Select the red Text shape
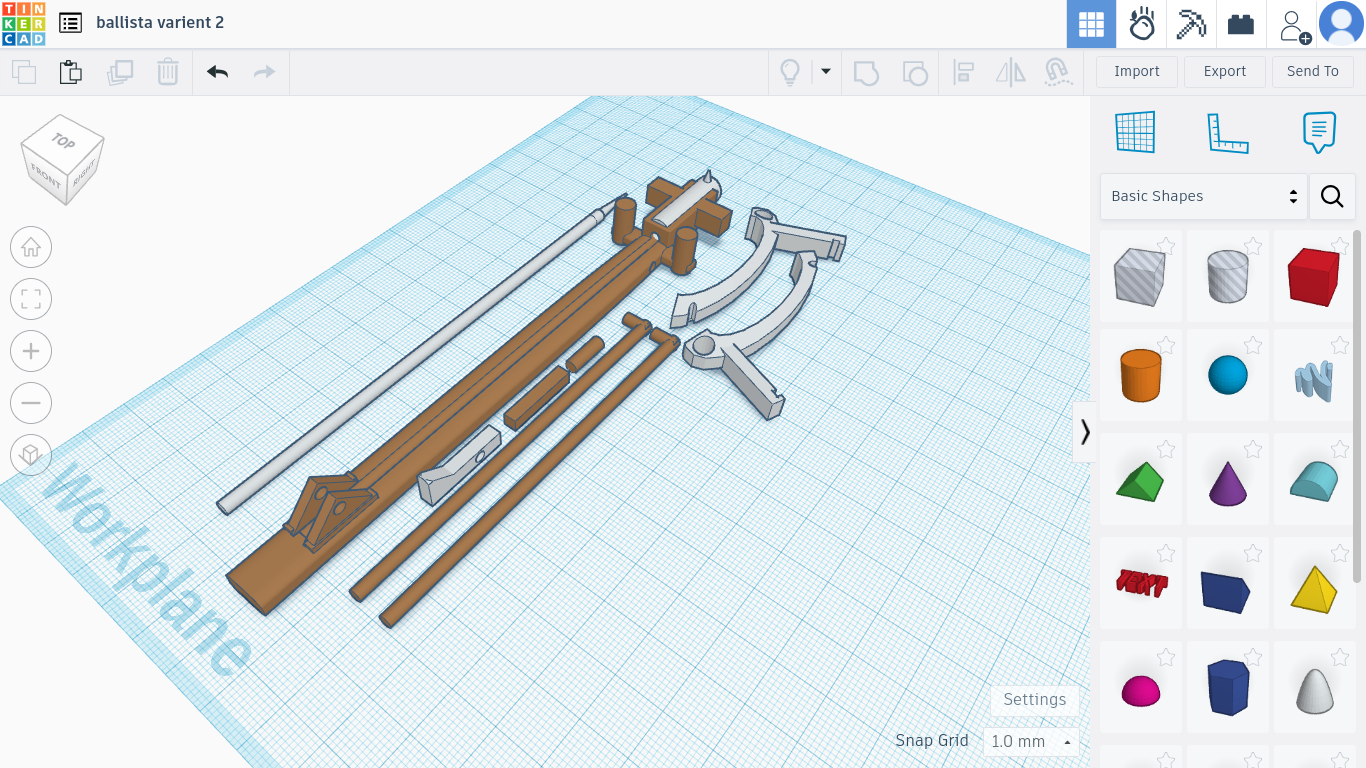This screenshot has width=1366, height=768. pos(1141,583)
